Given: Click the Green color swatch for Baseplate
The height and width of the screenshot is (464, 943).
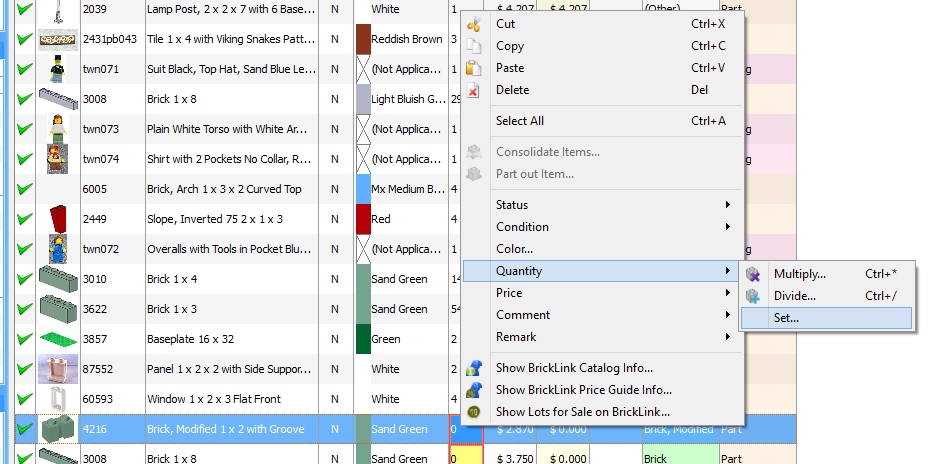Looking at the screenshot, I should pyautogui.click(x=363, y=339).
